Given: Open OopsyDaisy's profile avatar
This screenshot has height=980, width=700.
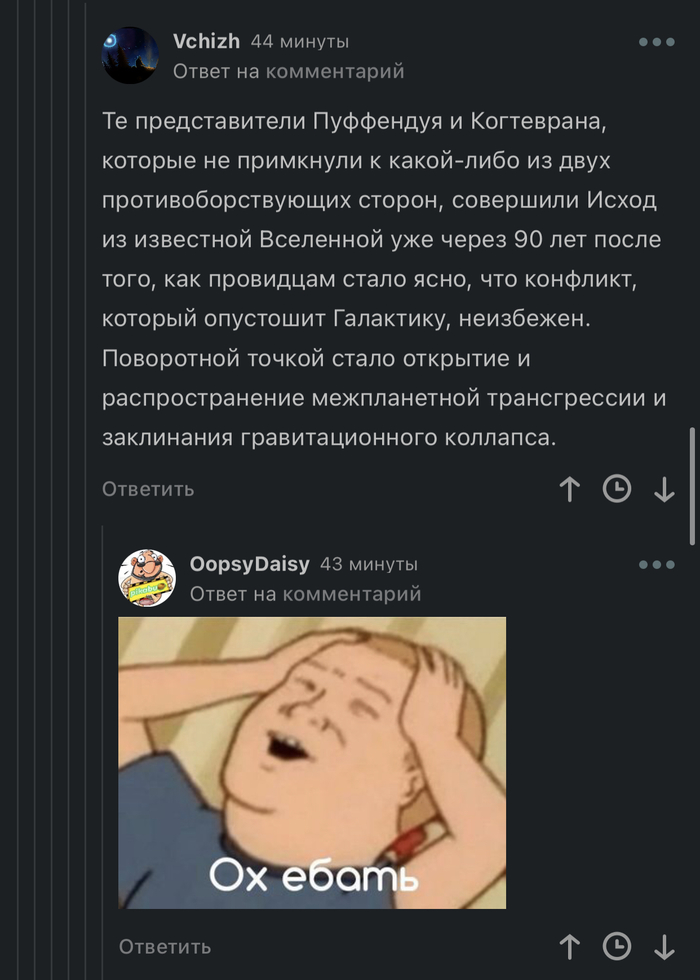Looking at the screenshot, I should pyautogui.click(x=147, y=578).
